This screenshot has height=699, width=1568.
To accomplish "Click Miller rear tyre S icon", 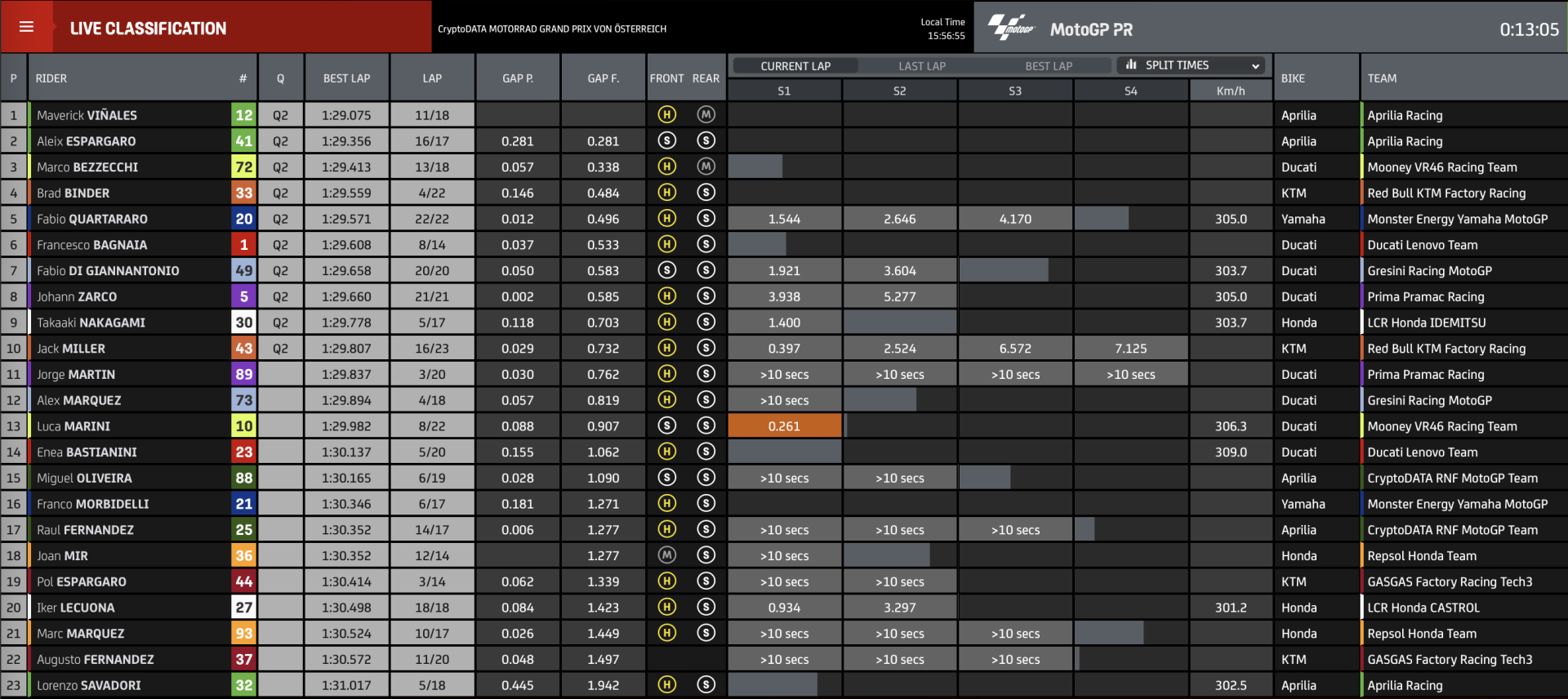I will (x=706, y=348).
